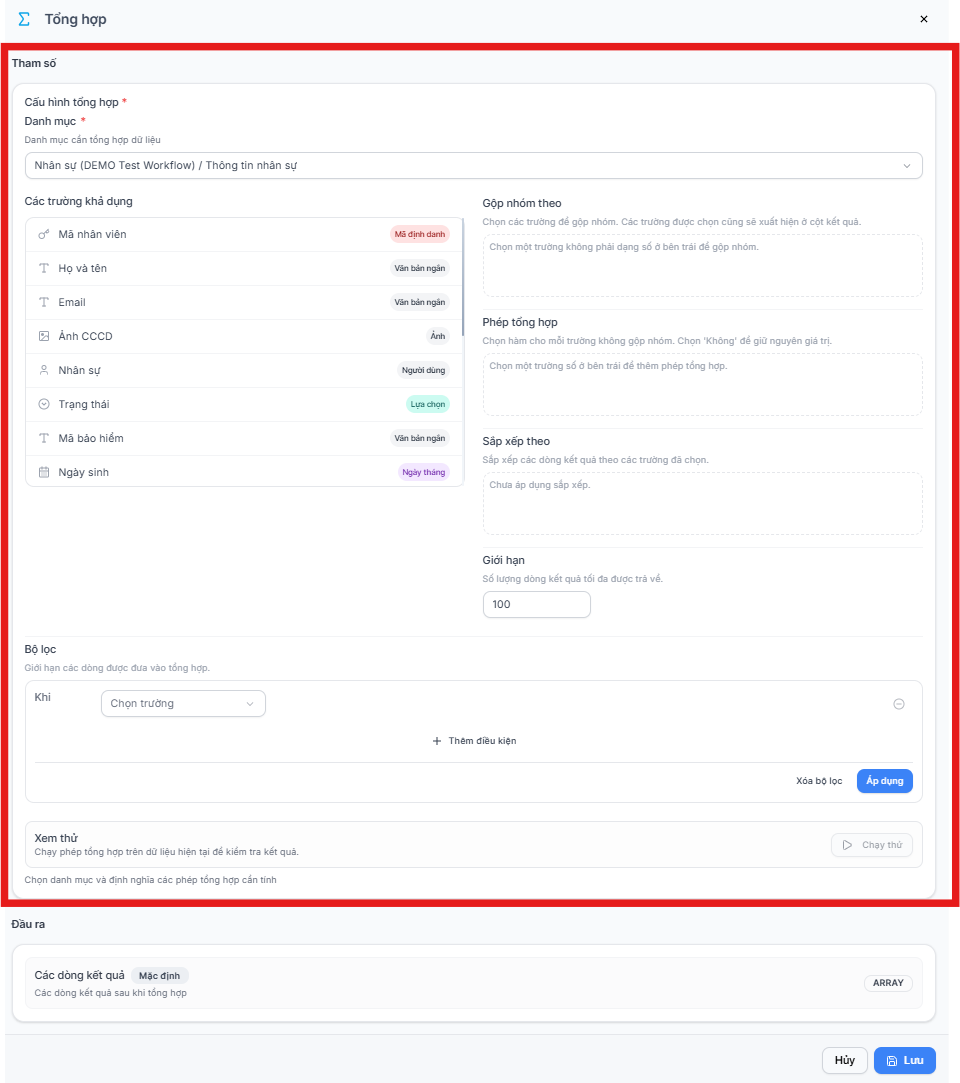Viewport: 960px width, 1083px height.
Task: Expand the Chọn trường dropdown
Action: click(x=183, y=703)
